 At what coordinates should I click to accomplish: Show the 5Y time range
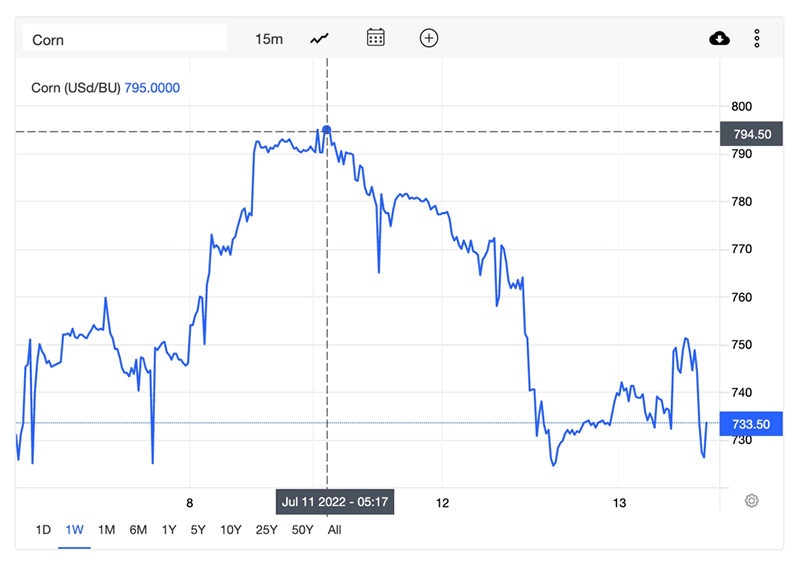pyautogui.click(x=199, y=530)
